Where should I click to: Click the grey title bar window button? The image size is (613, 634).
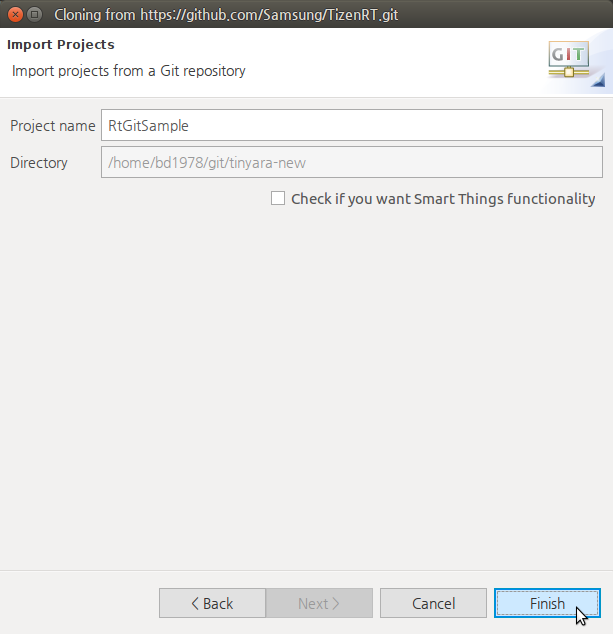[35, 14]
